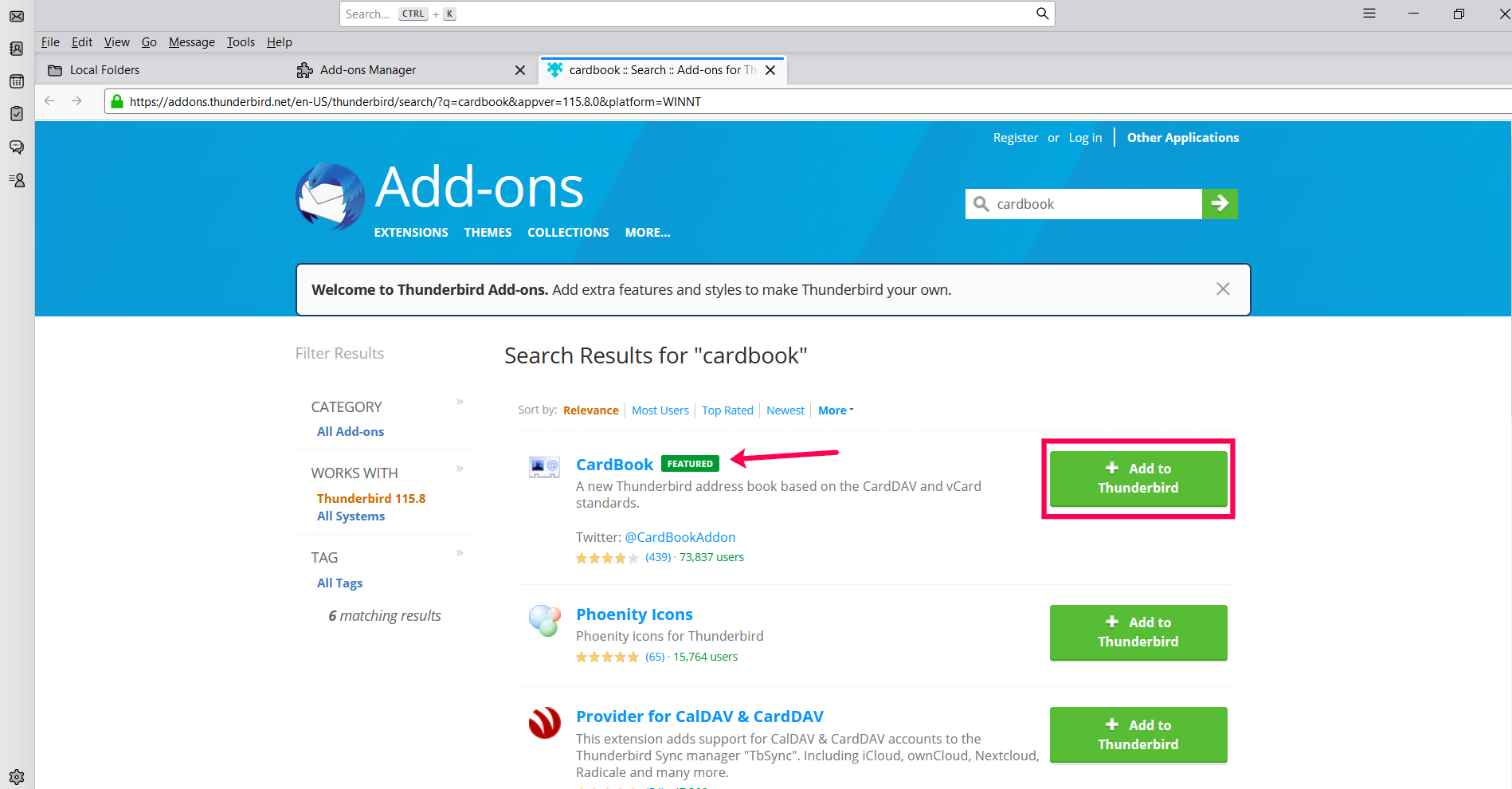Add CardBook to Thunderbird
The image size is (1512, 789).
click(1138, 478)
